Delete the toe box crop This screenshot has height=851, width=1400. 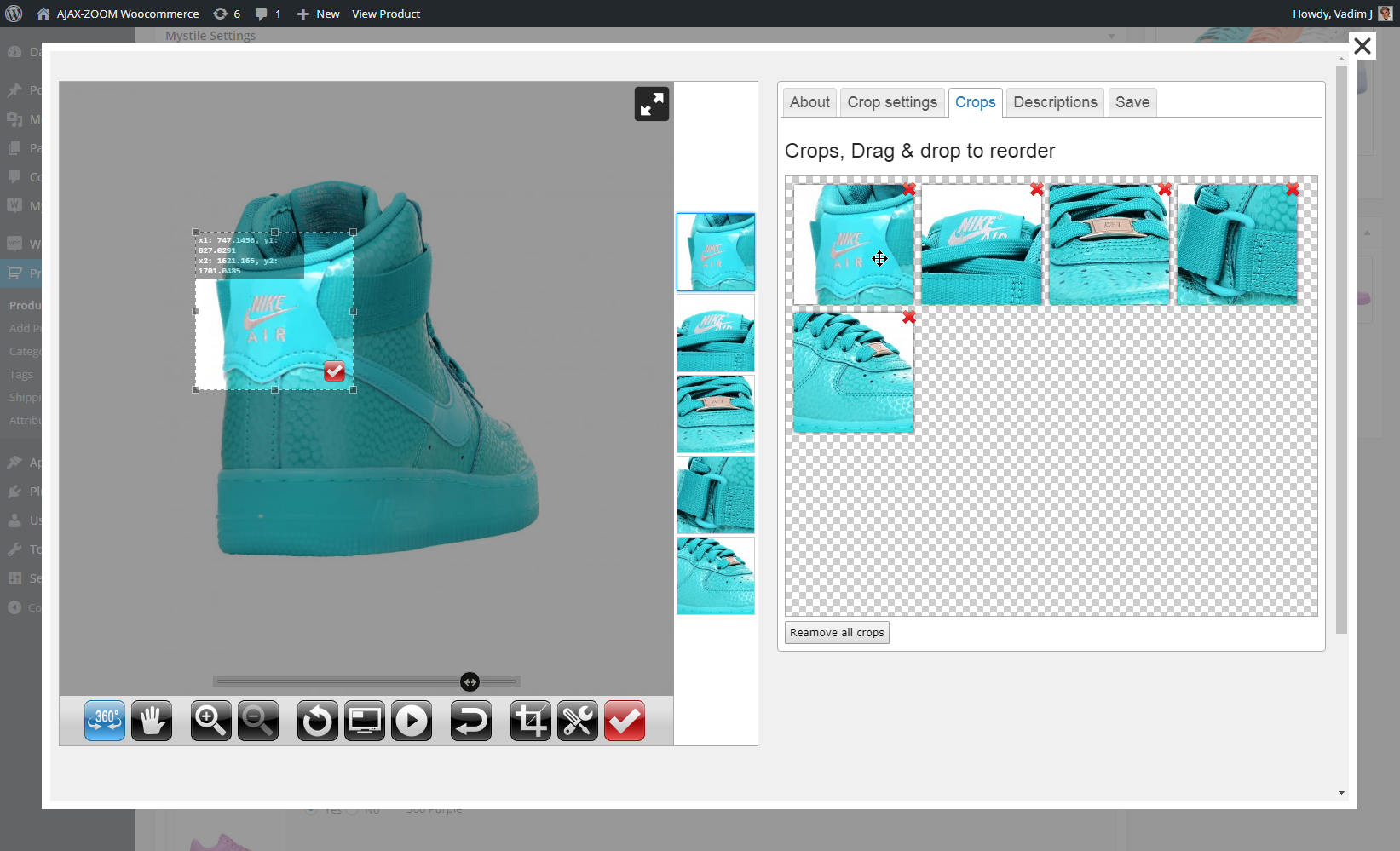pyautogui.click(x=909, y=317)
